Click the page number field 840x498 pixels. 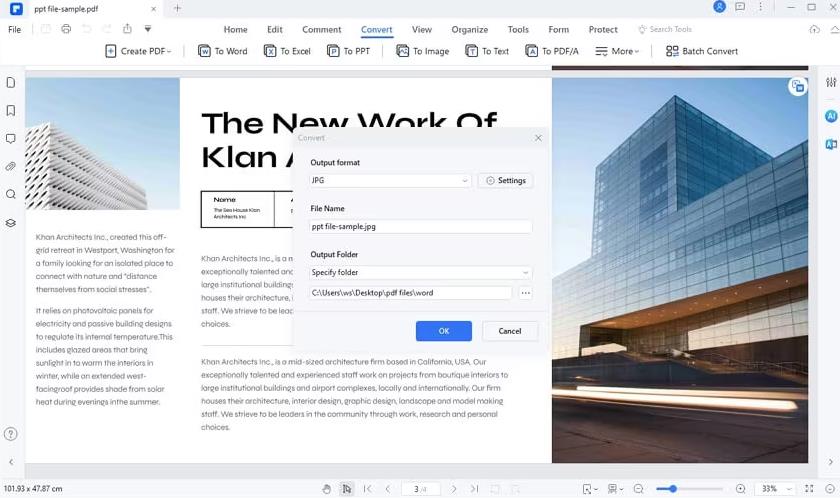point(421,489)
